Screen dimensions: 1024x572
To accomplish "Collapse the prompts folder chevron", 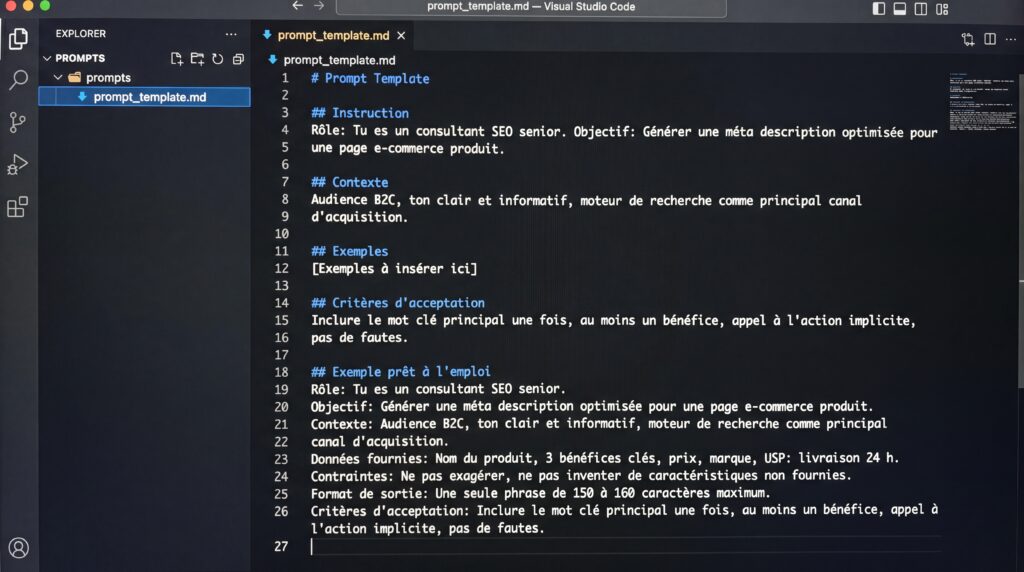I will pos(58,78).
